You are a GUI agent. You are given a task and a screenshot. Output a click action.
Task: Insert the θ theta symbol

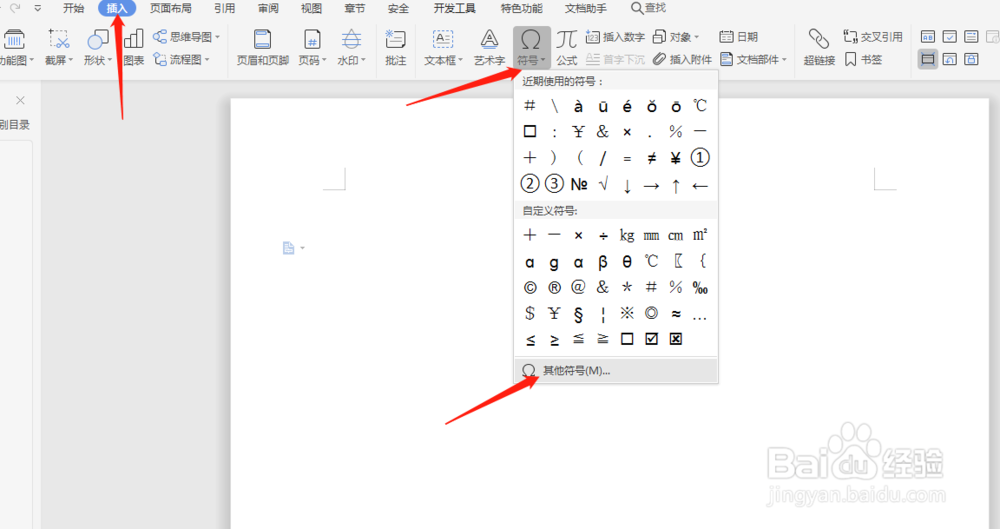pos(627,262)
